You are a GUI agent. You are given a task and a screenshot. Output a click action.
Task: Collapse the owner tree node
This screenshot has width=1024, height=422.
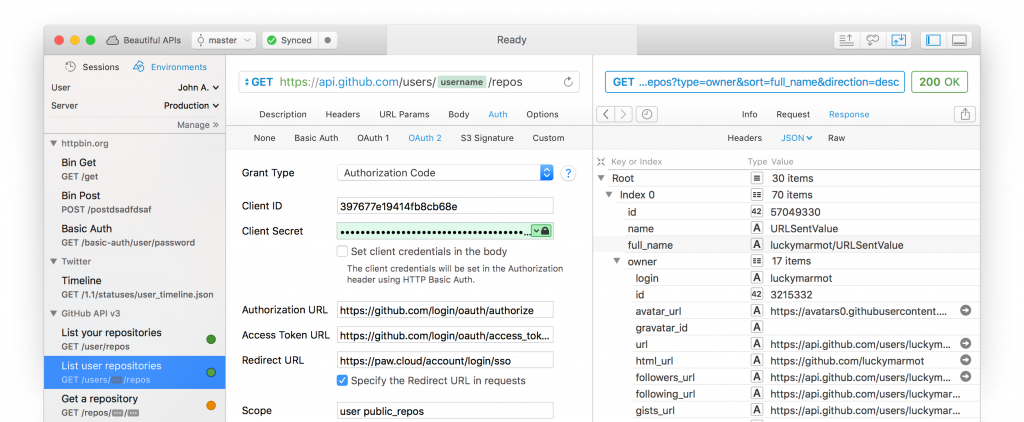coord(617,261)
